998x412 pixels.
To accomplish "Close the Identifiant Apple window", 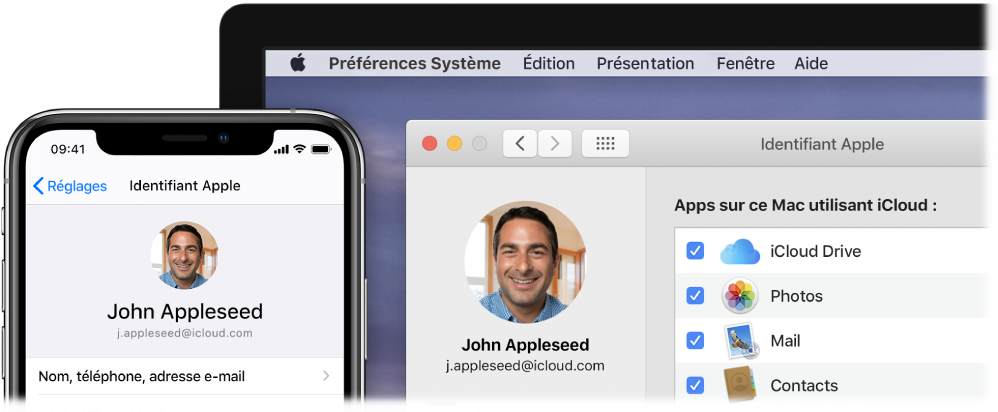I will coord(430,144).
